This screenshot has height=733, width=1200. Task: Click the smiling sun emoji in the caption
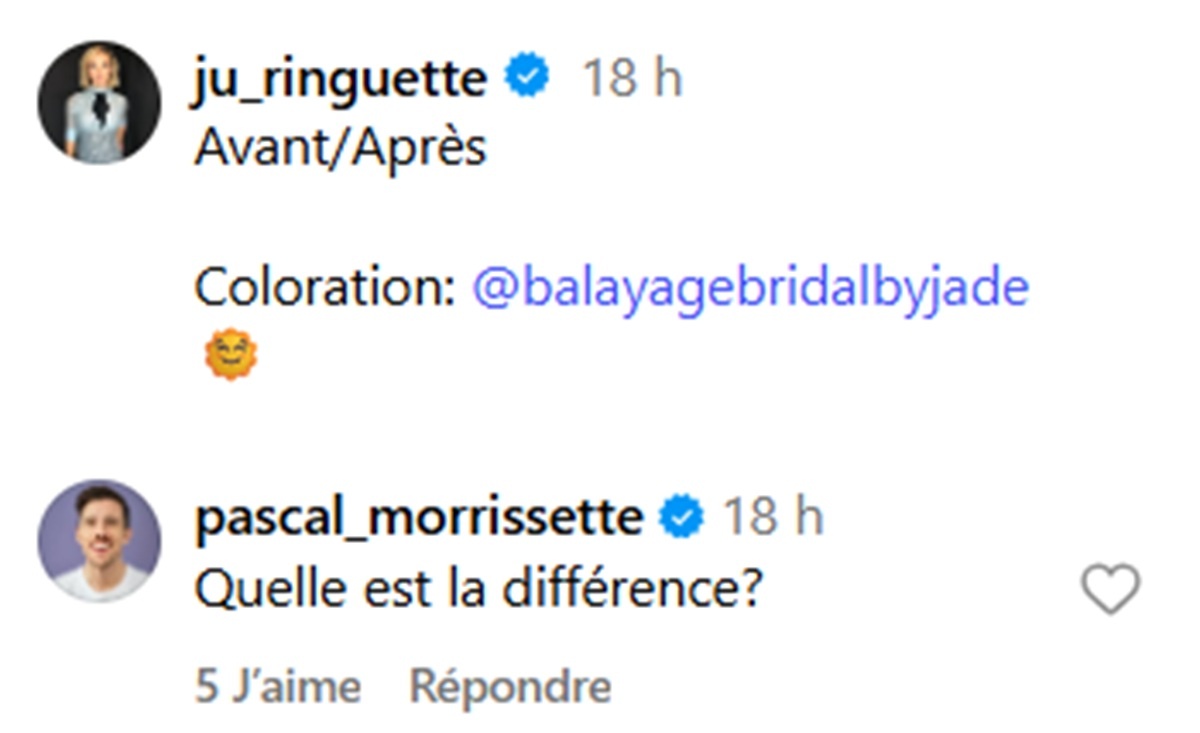(x=231, y=357)
